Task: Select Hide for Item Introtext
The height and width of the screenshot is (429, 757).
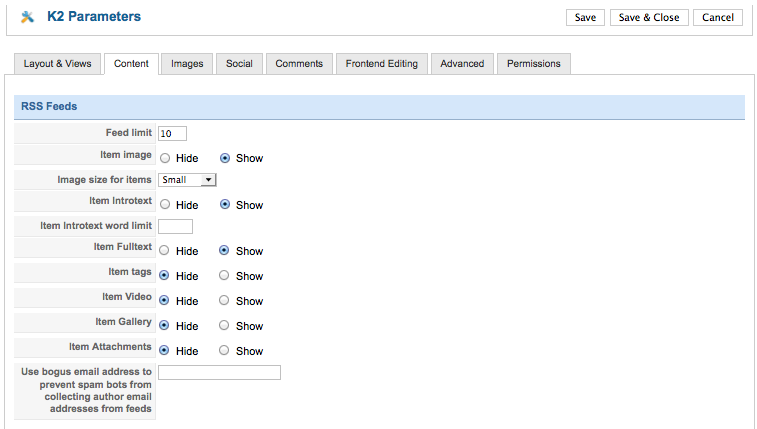Action: point(165,205)
